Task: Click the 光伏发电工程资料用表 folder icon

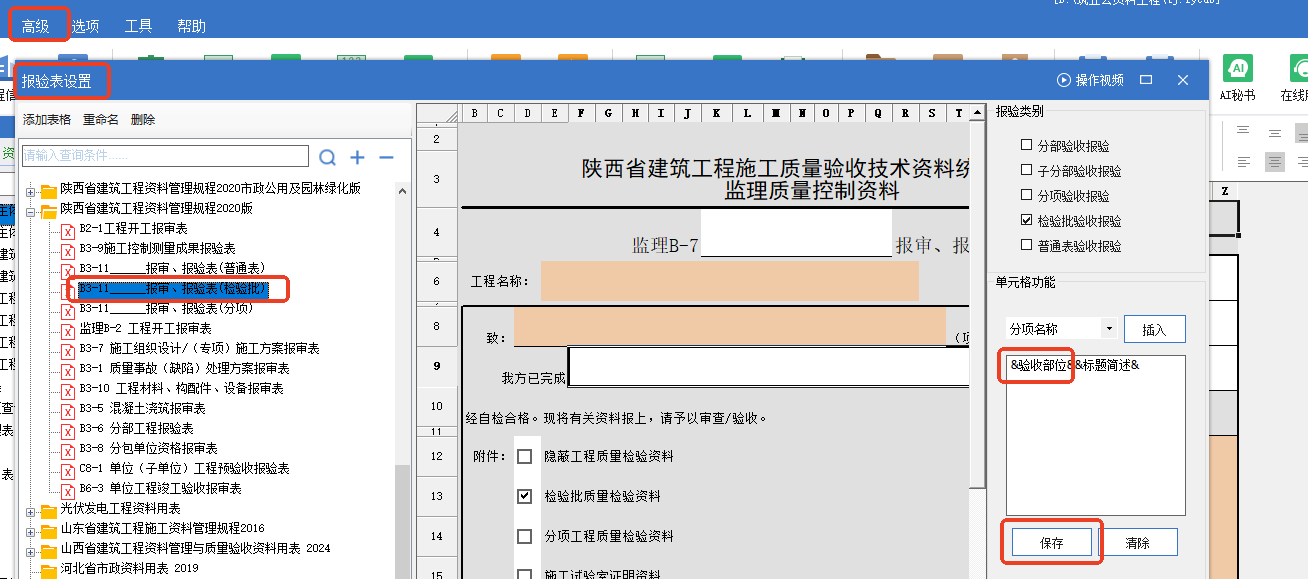Action: point(48,509)
